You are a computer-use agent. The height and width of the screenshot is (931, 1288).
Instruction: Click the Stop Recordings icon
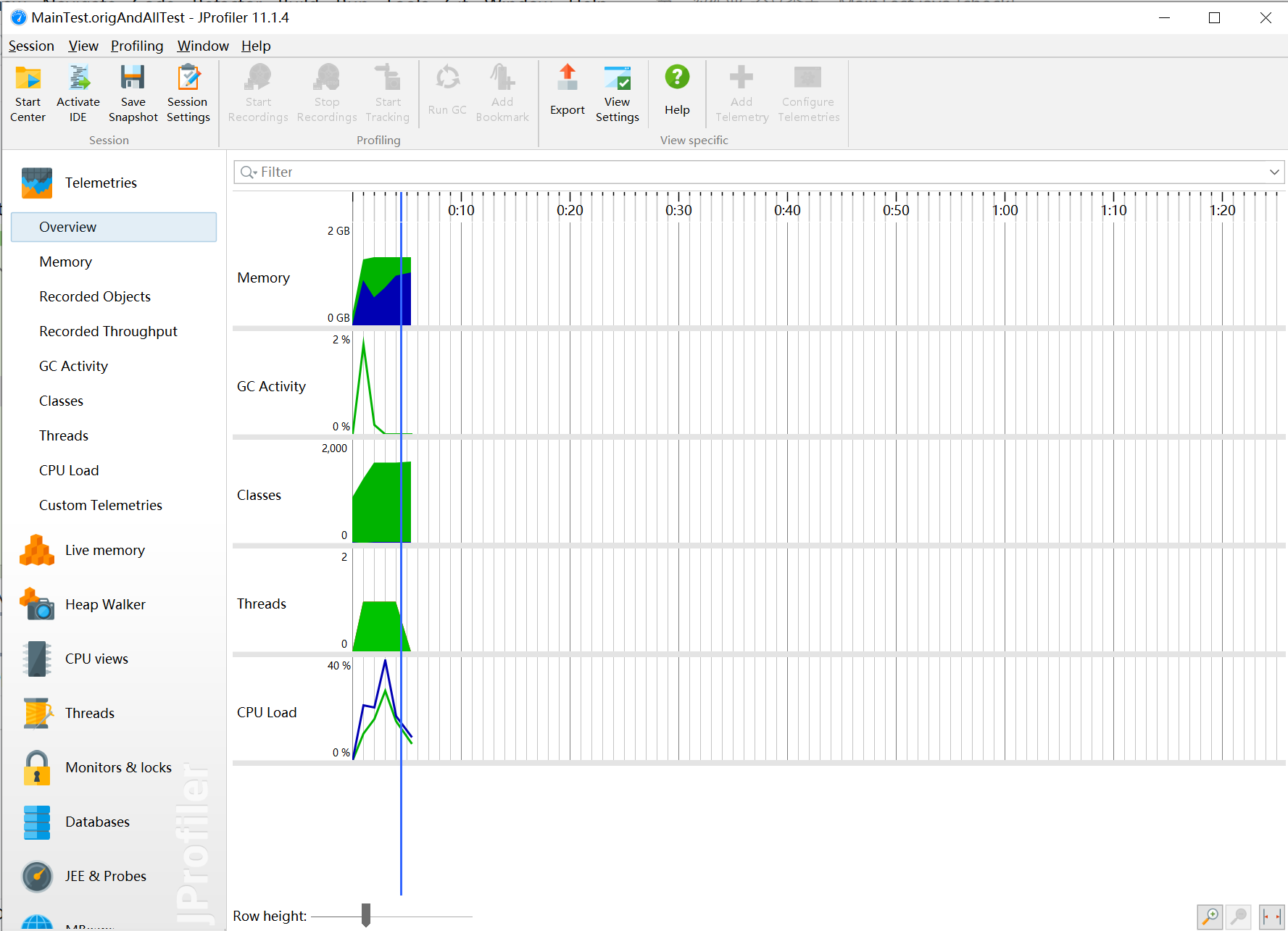coord(327,94)
